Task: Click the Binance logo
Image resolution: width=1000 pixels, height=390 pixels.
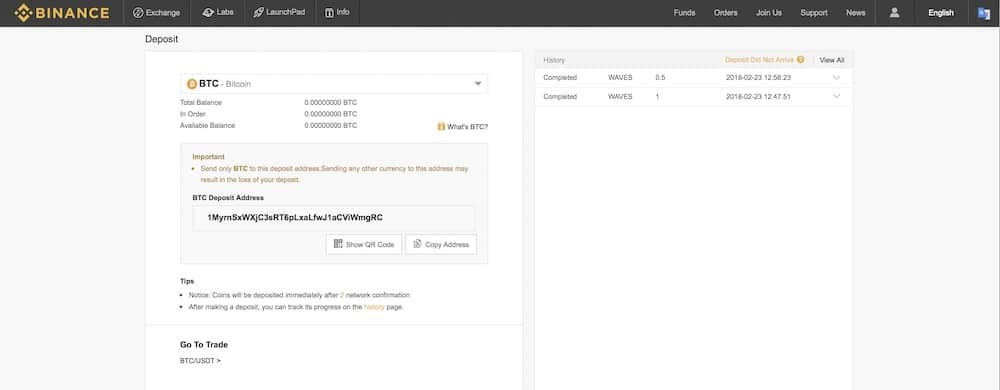Action: click(62, 13)
